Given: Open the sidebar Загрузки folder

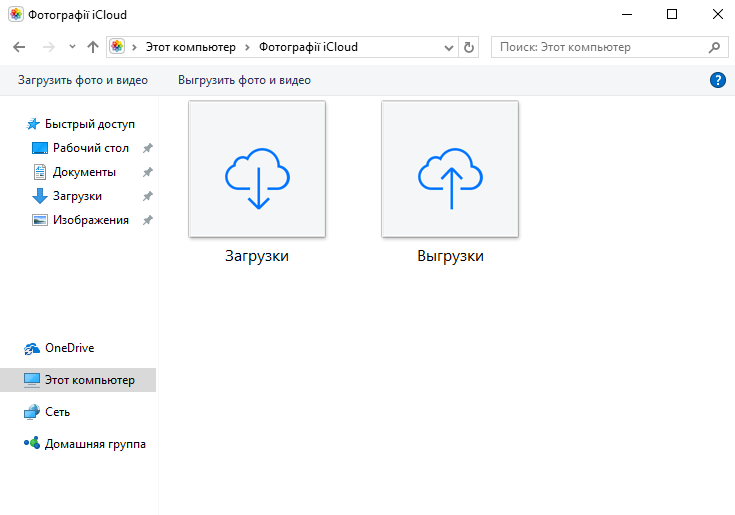Looking at the screenshot, I should click(77, 196).
